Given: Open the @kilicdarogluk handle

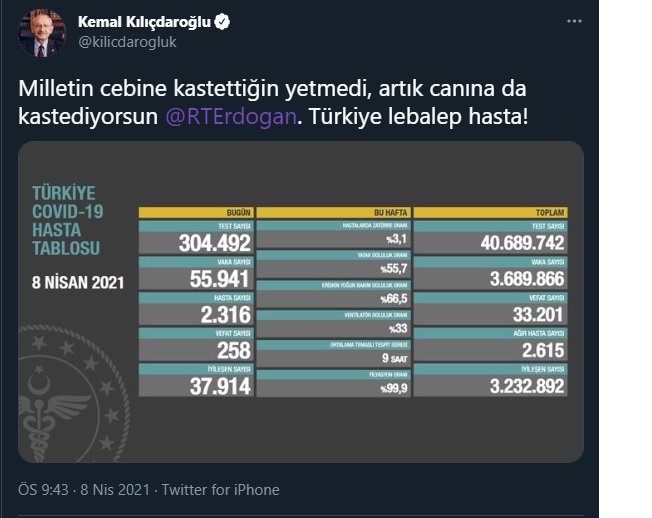Looking at the screenshot, I should (x=127, y=42).
